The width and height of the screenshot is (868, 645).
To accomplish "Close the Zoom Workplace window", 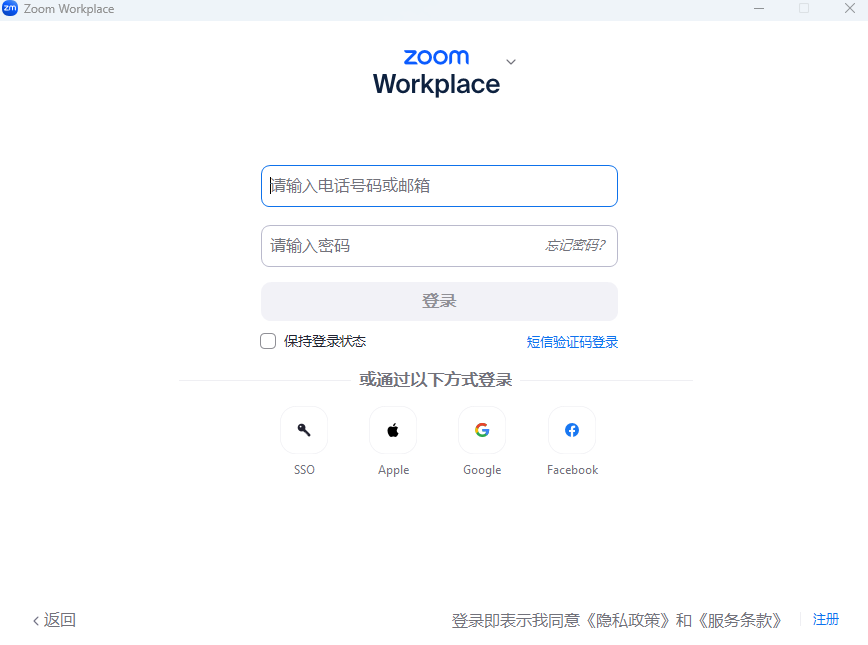I will (x=850, y=8).
